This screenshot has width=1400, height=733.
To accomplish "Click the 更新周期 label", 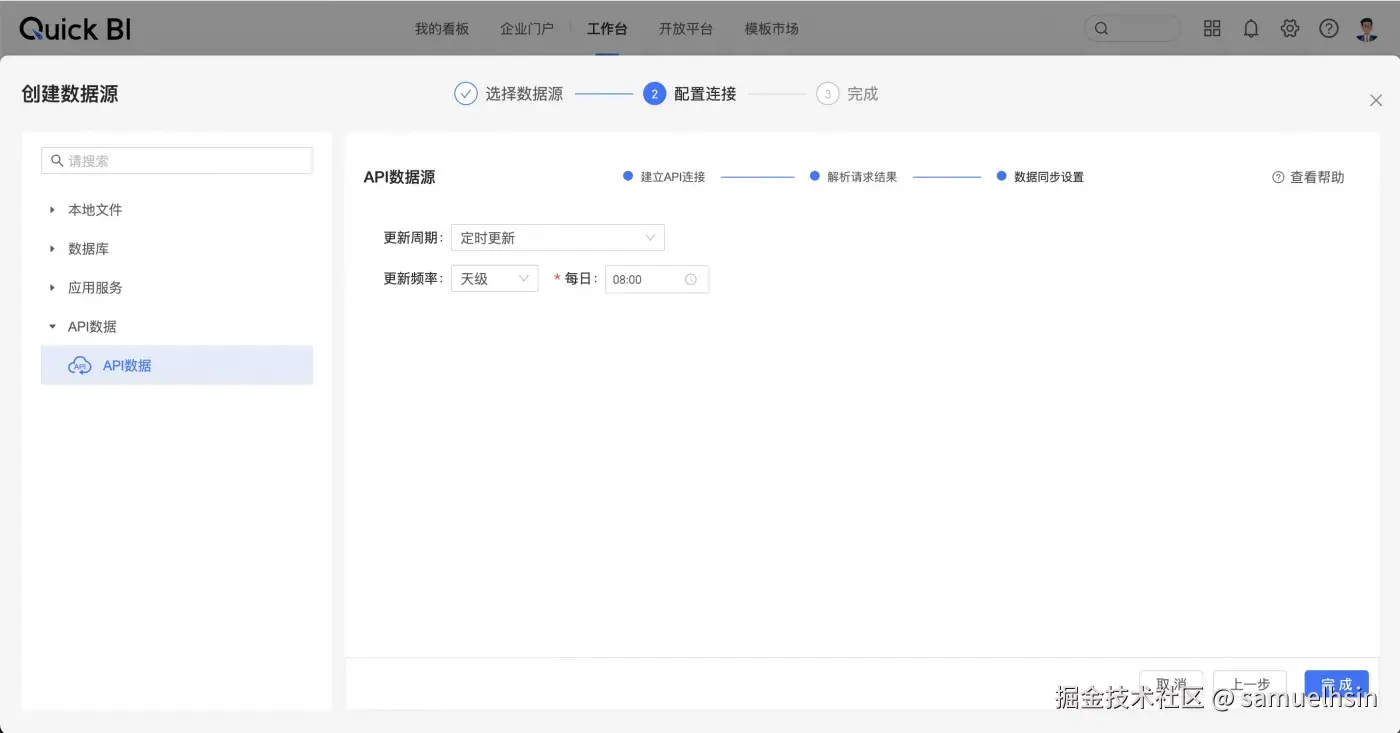I will [413, 238].
